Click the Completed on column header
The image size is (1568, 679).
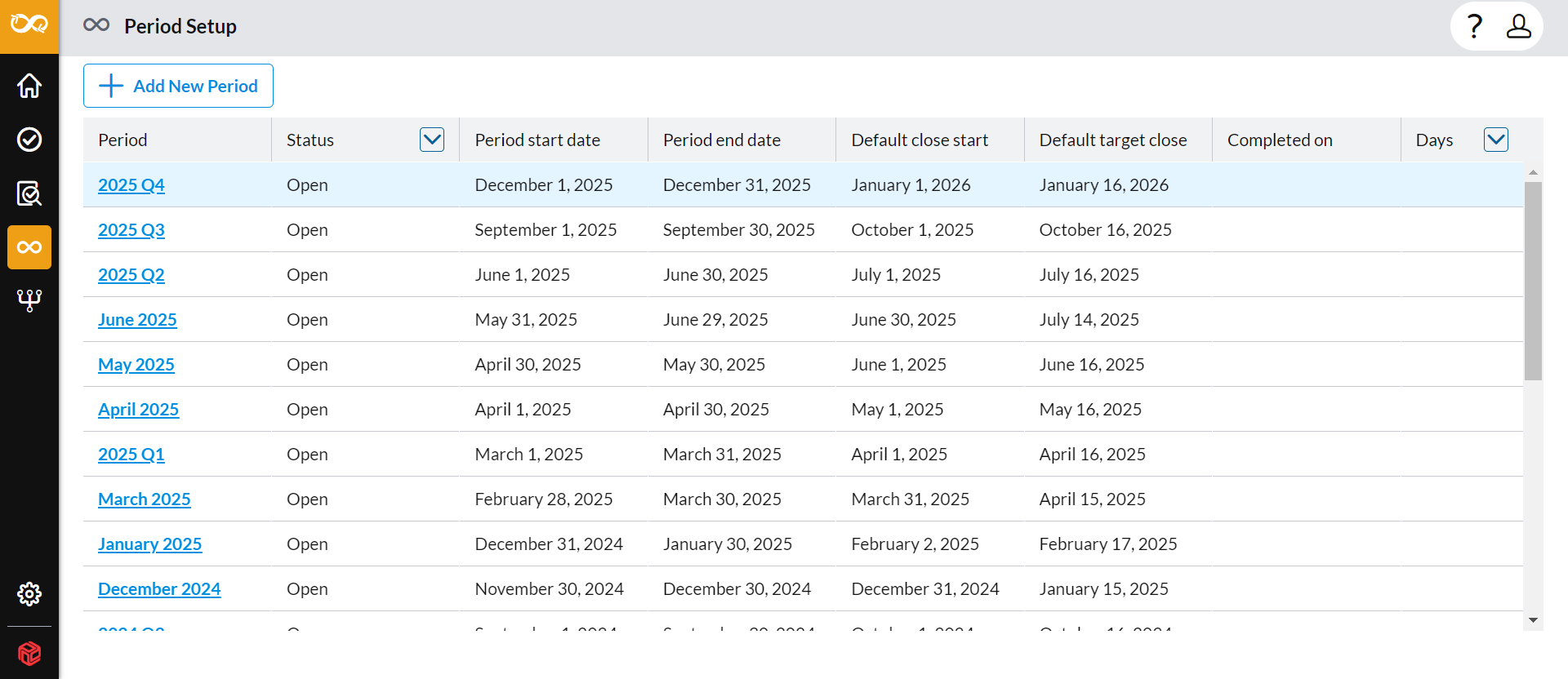point(1280,140)
